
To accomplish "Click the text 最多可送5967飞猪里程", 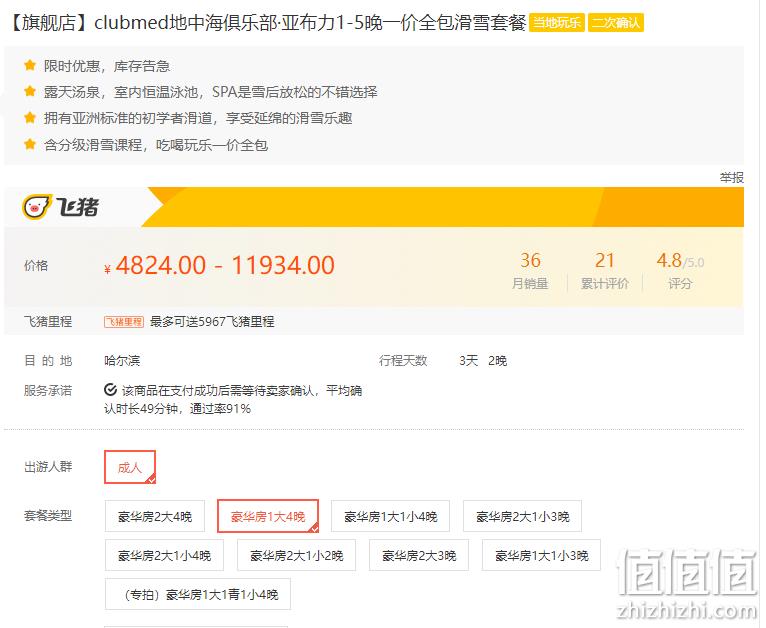I will (212, 322).
